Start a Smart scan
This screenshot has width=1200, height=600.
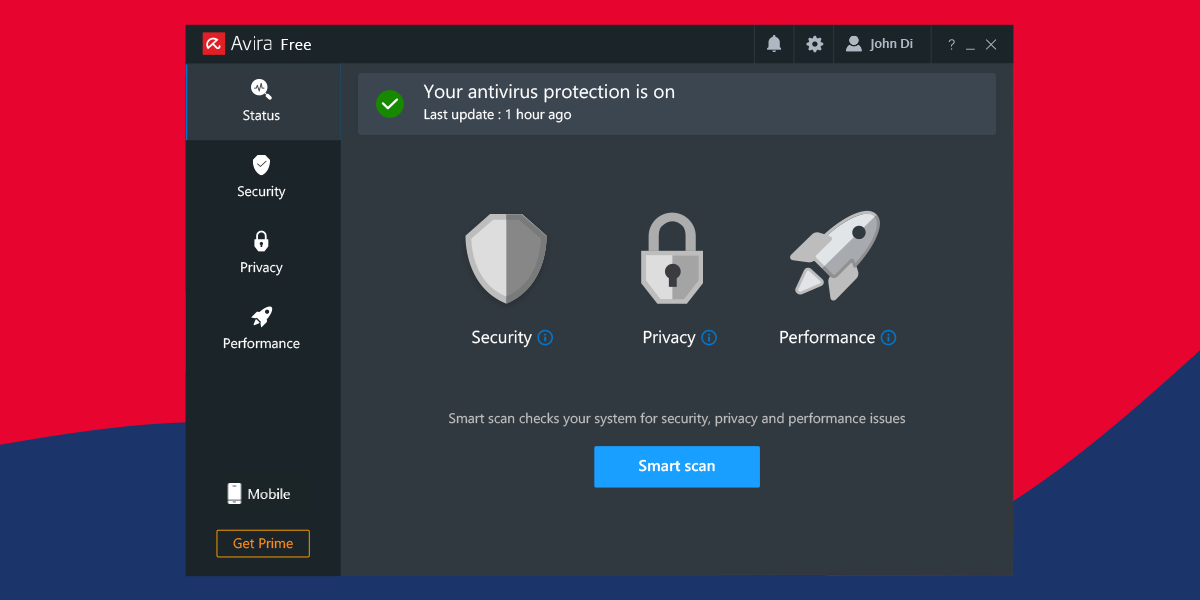pyautogui.click(x=677, y=466)
